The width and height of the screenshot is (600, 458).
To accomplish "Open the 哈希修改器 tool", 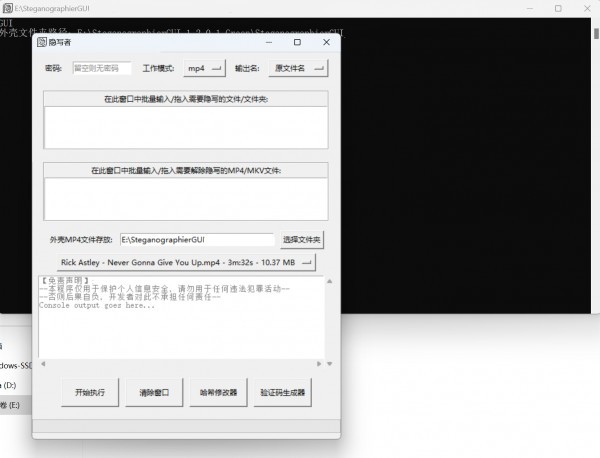I will click(x=218, y=393).
